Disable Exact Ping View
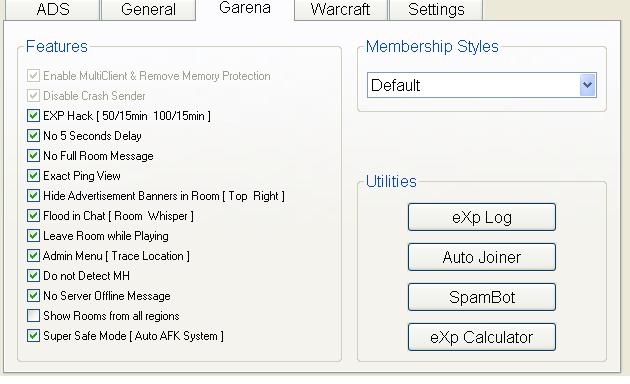This screenshot has height=384, width=630. pos(33,176)
